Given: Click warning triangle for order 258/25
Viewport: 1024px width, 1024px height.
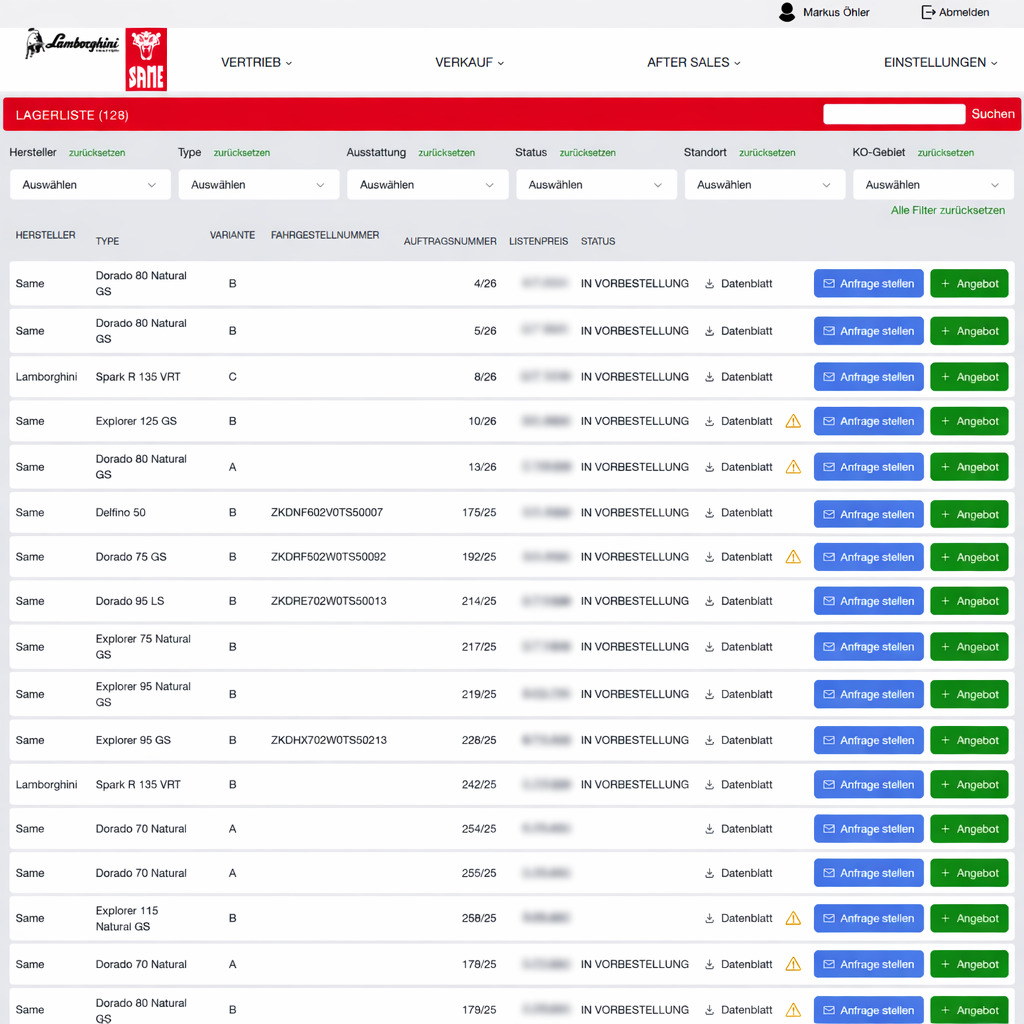Looking at the screenshot, I should click(793, 918).
